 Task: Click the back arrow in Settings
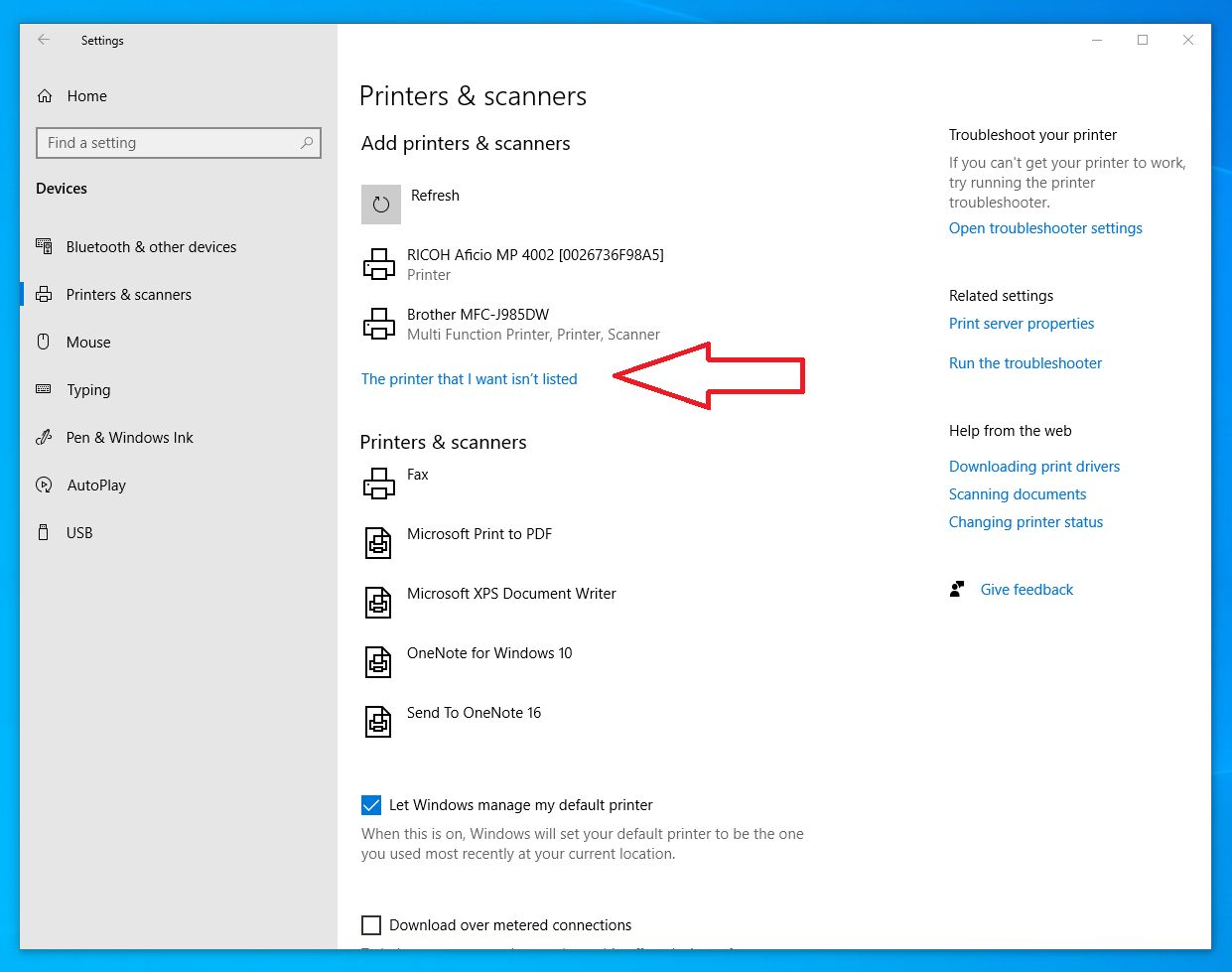click(x=44, y=40)
